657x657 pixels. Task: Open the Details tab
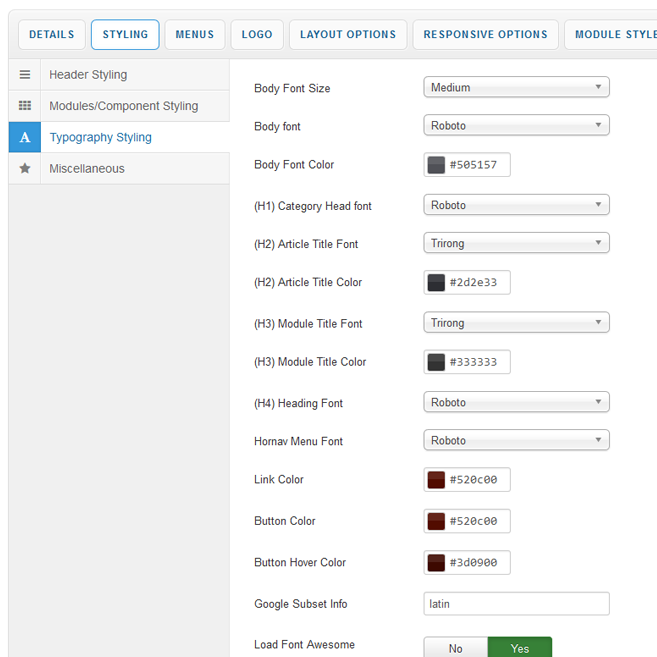tap(51, 35)
